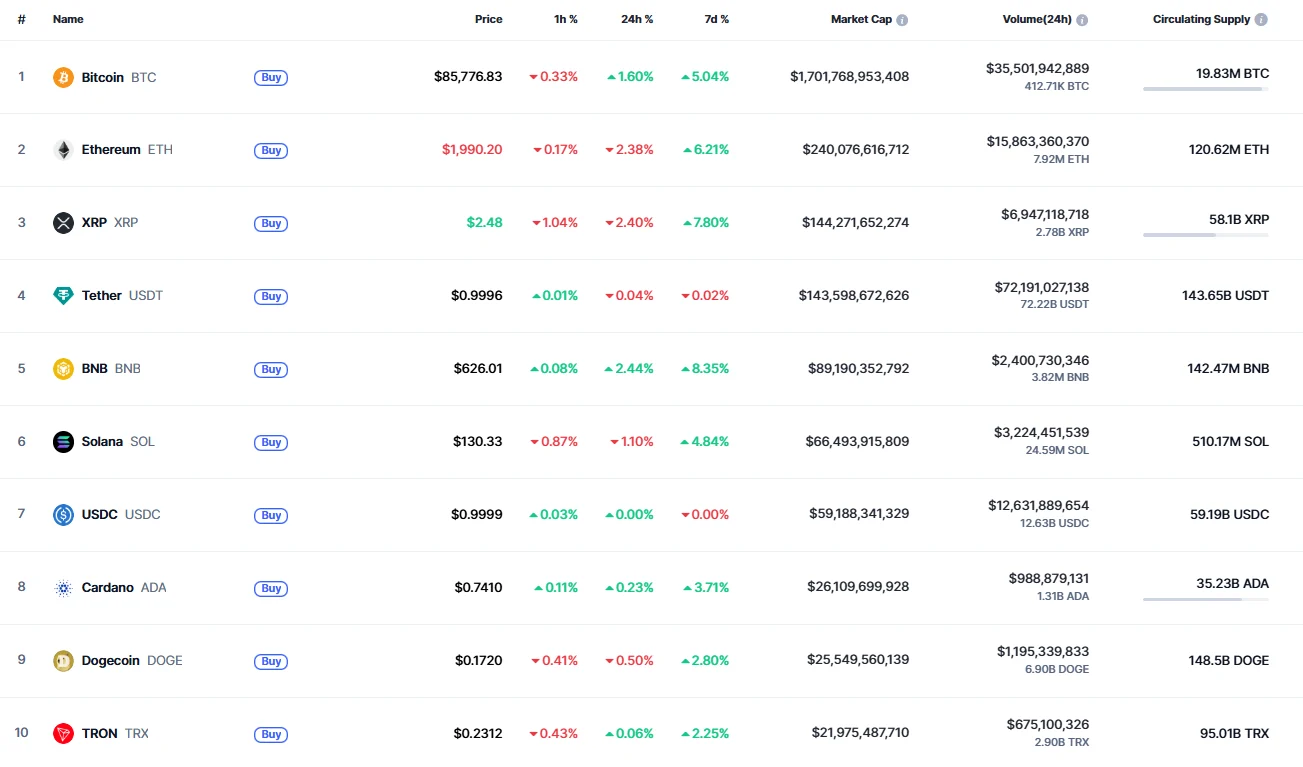Open the USDC coin name link

coord(100,515)
